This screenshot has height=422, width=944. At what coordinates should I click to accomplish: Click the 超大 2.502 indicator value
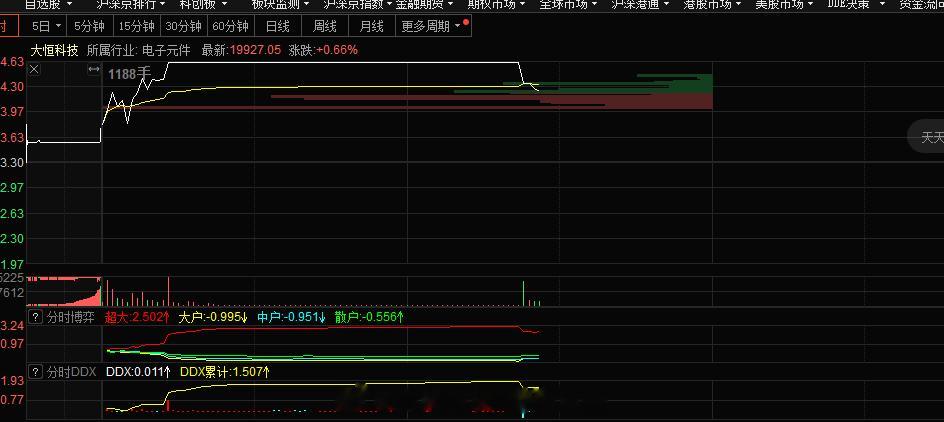tap(137, 318)
